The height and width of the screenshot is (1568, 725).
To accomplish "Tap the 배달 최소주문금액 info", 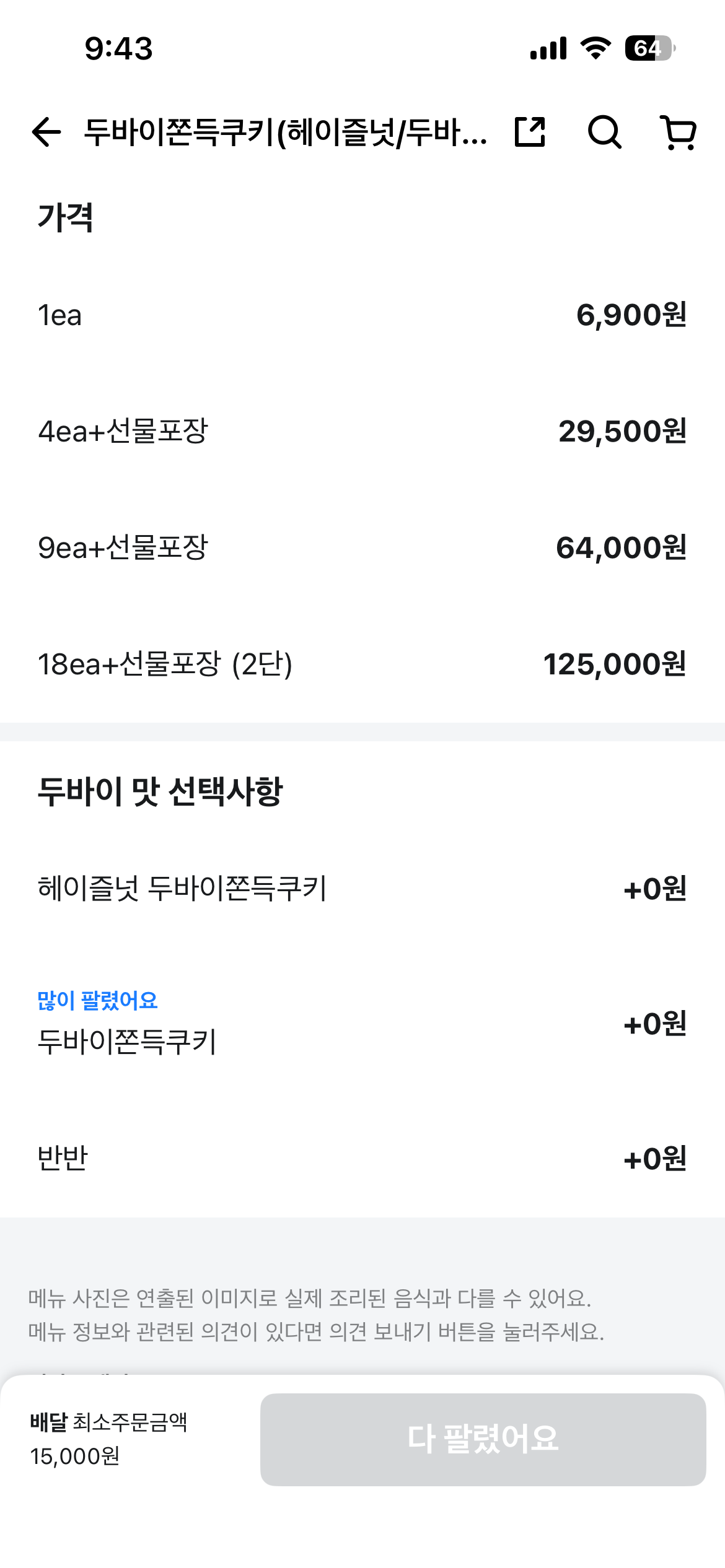I will [x=108, y=1439].
